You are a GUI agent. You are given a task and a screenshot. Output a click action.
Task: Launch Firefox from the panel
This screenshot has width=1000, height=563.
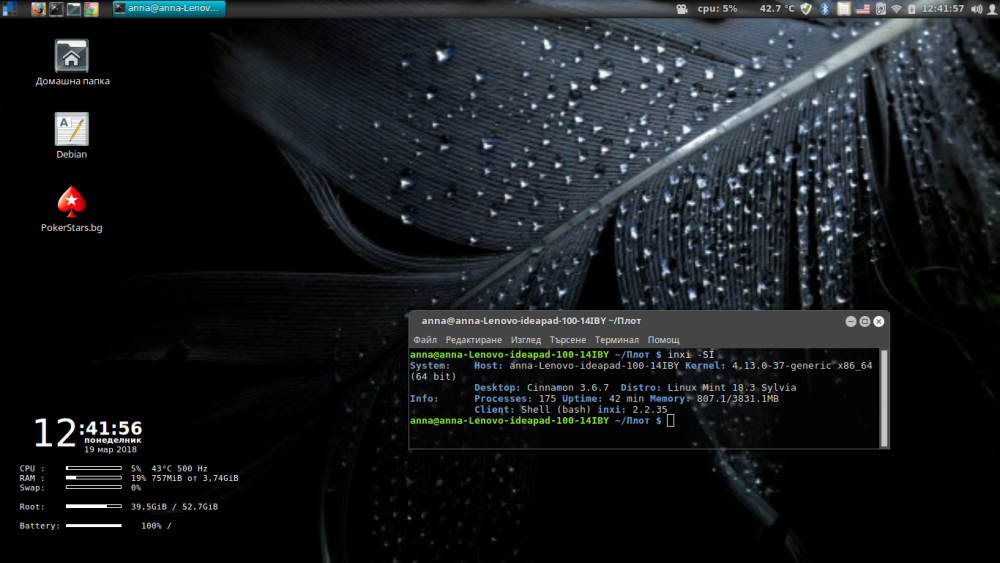point(38,9)
